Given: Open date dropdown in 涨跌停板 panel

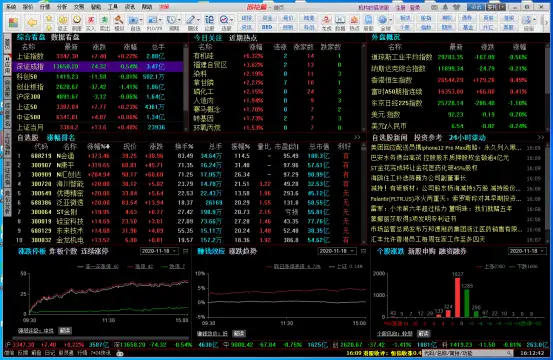Looking at the screenshot, I should [160, 251].
